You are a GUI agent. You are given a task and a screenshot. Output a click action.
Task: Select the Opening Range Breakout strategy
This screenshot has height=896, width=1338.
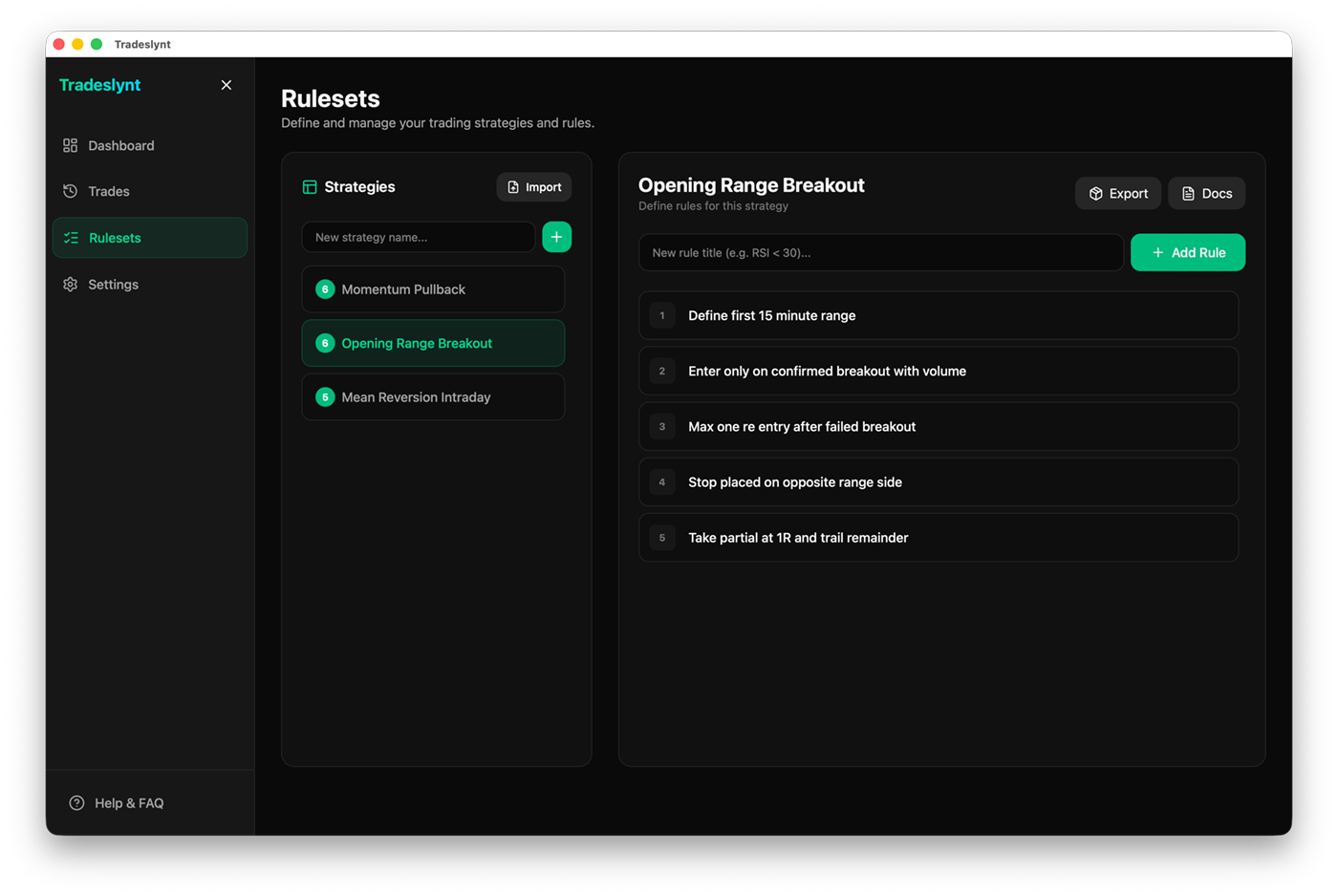[x=433, y=343]
